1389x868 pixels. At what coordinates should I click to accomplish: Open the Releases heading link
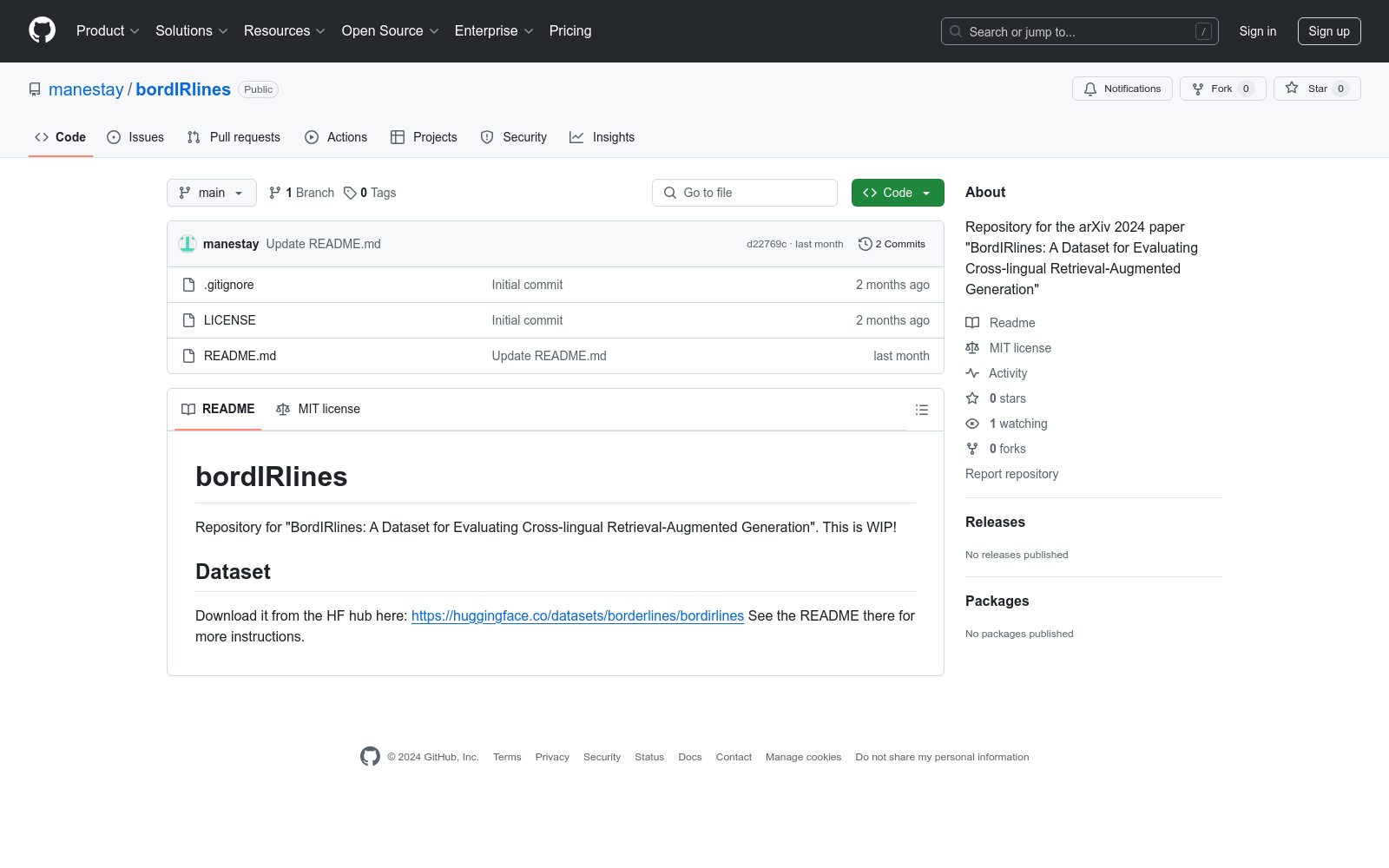click(x=995, y=522)
